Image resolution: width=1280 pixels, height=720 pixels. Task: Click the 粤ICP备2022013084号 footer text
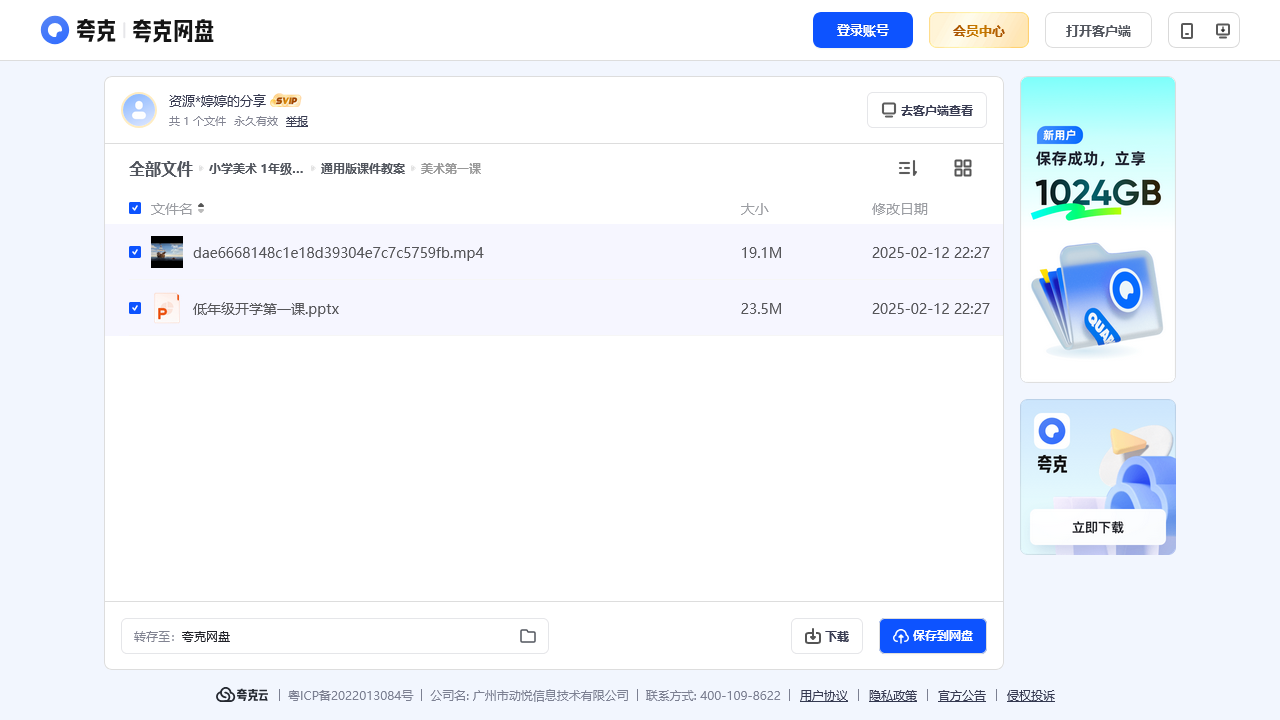[x=350, y=696]
